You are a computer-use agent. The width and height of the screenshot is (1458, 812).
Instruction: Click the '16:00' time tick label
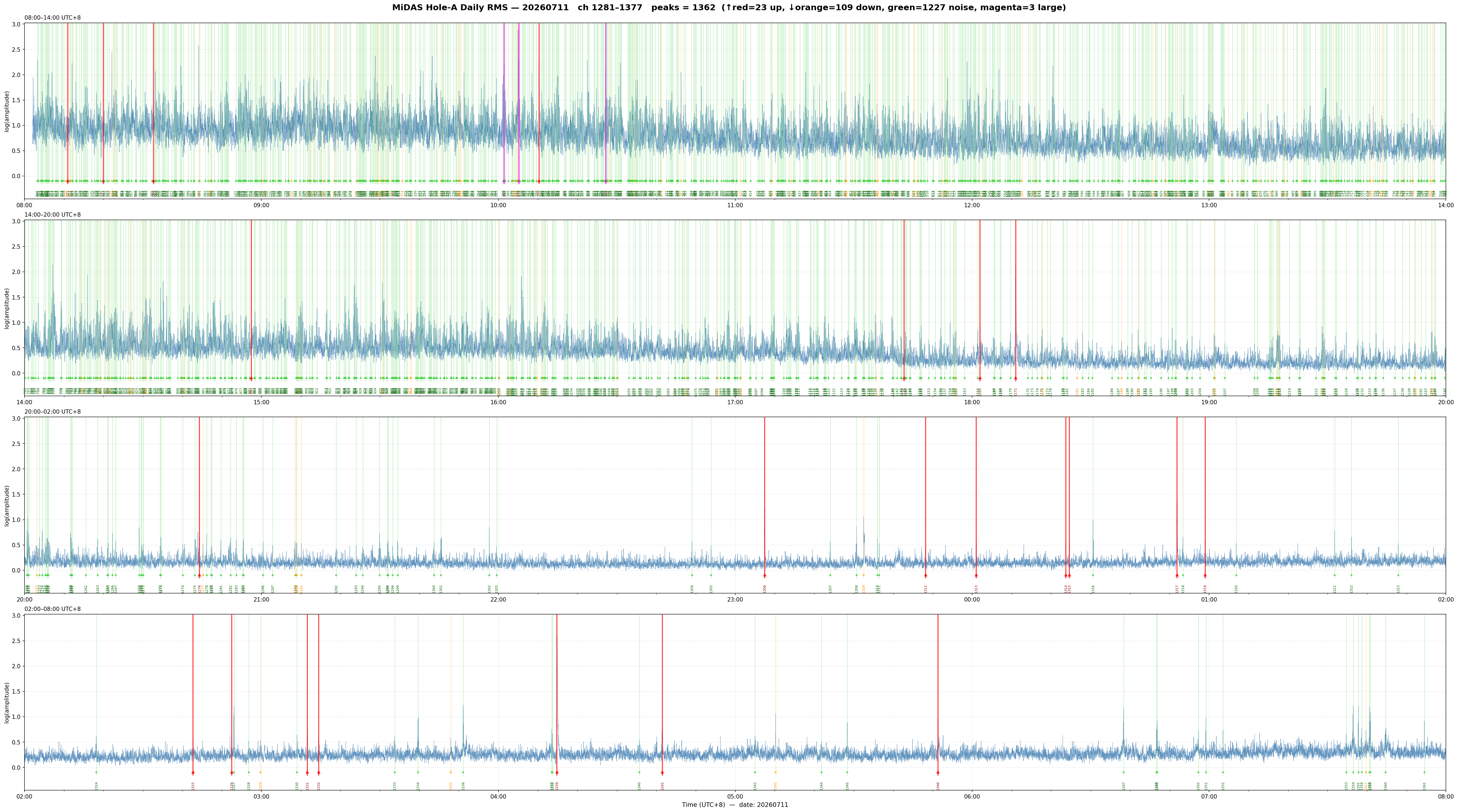(498, 402)
